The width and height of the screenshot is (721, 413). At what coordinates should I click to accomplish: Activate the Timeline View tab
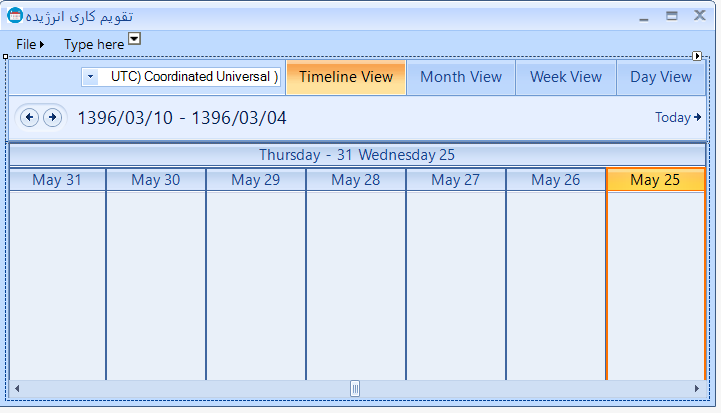[346, 77]
